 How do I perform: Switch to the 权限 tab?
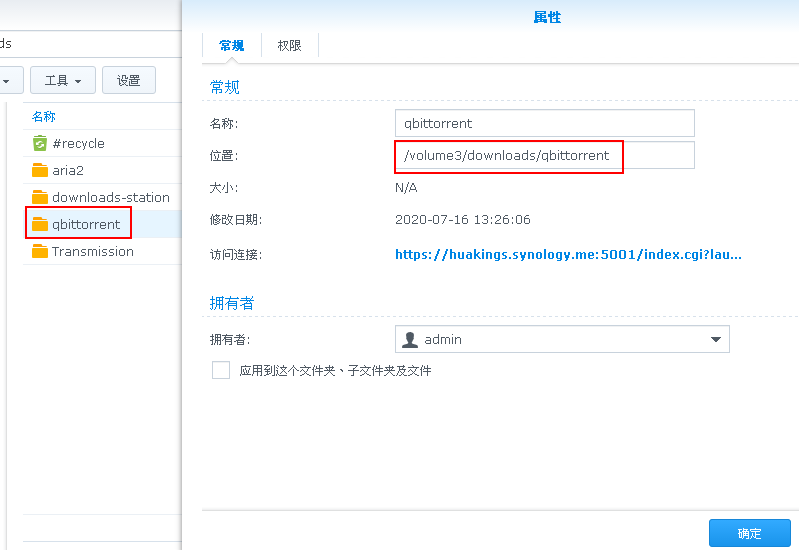coord(289,46)
